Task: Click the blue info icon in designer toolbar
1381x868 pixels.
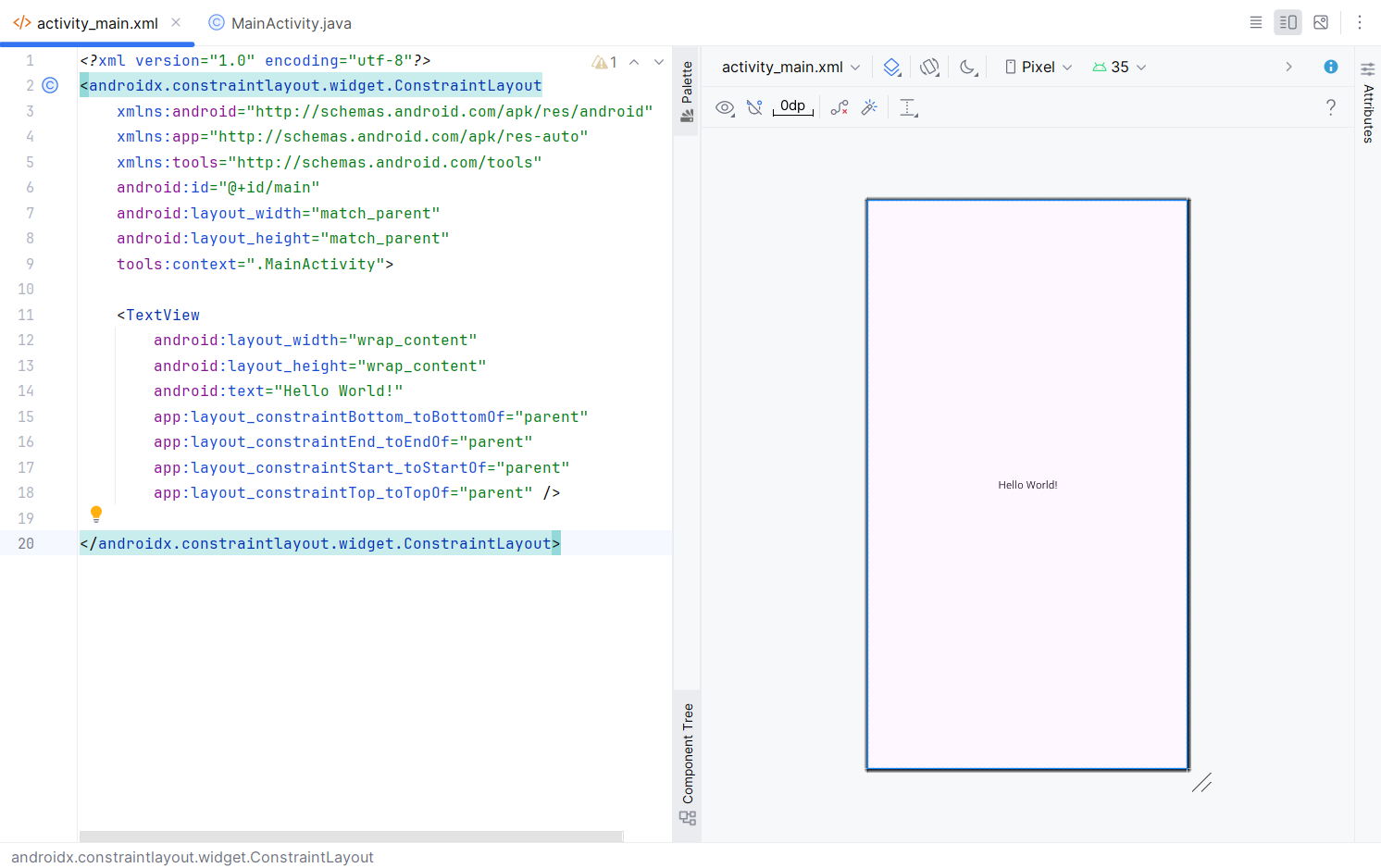Action: click(x=1331, y=67)
